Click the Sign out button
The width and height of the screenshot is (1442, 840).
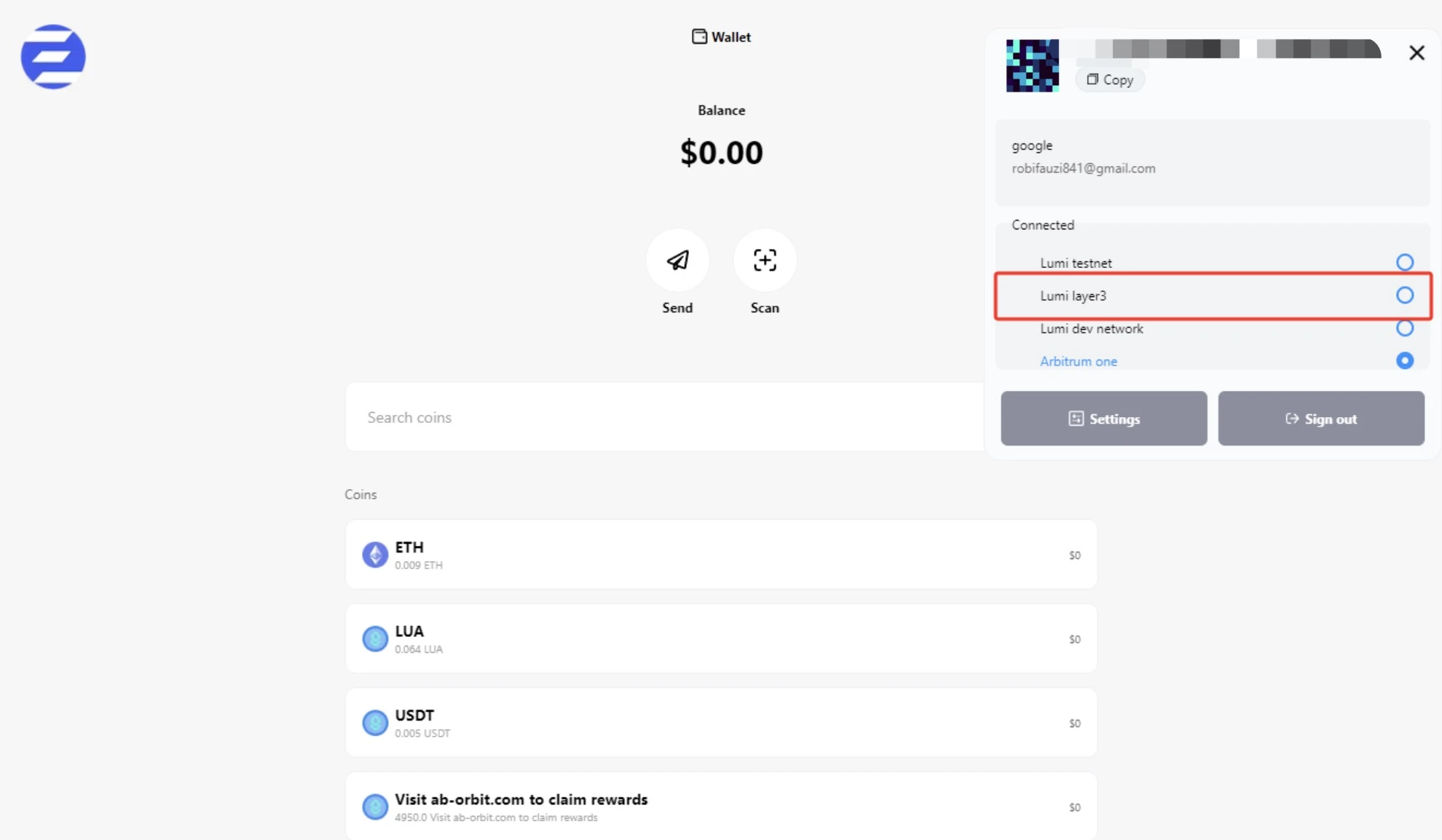tap(1320, 419)
